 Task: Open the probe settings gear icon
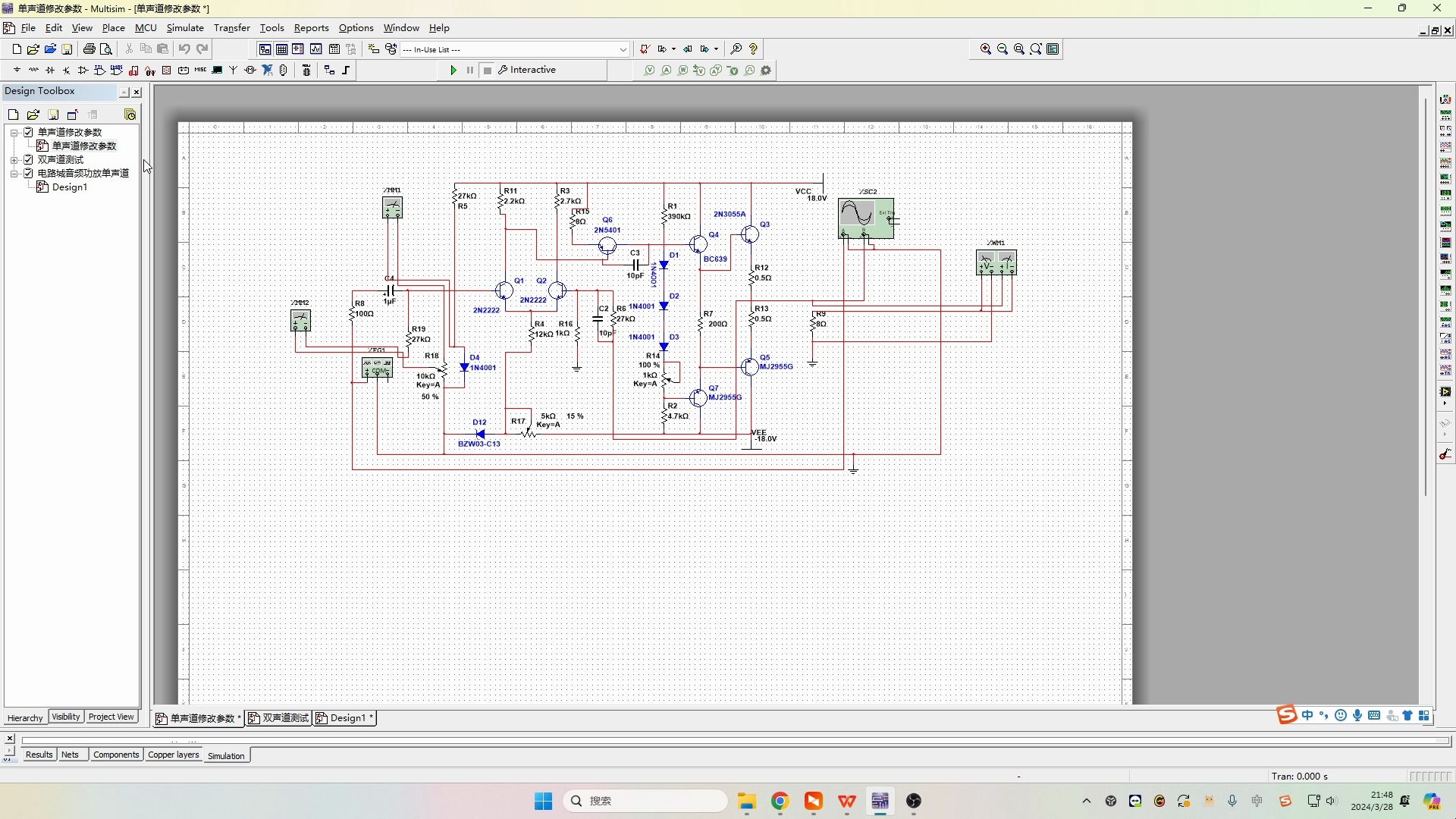click(x=766, y=70)
